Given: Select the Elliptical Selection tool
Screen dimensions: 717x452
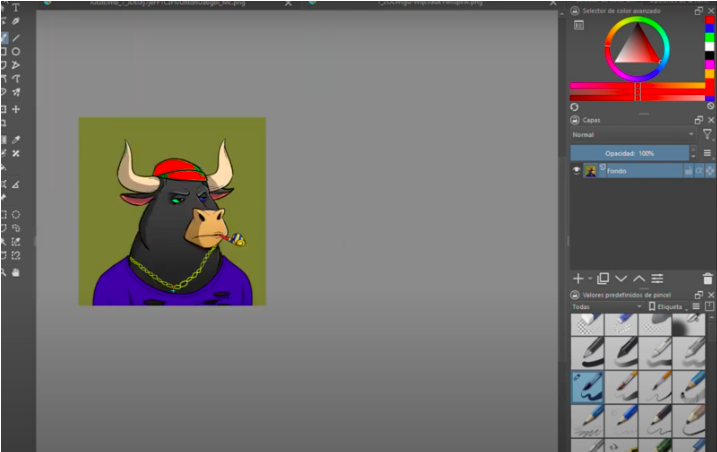Looking at the screenshot, I should [x=16, y=214].
